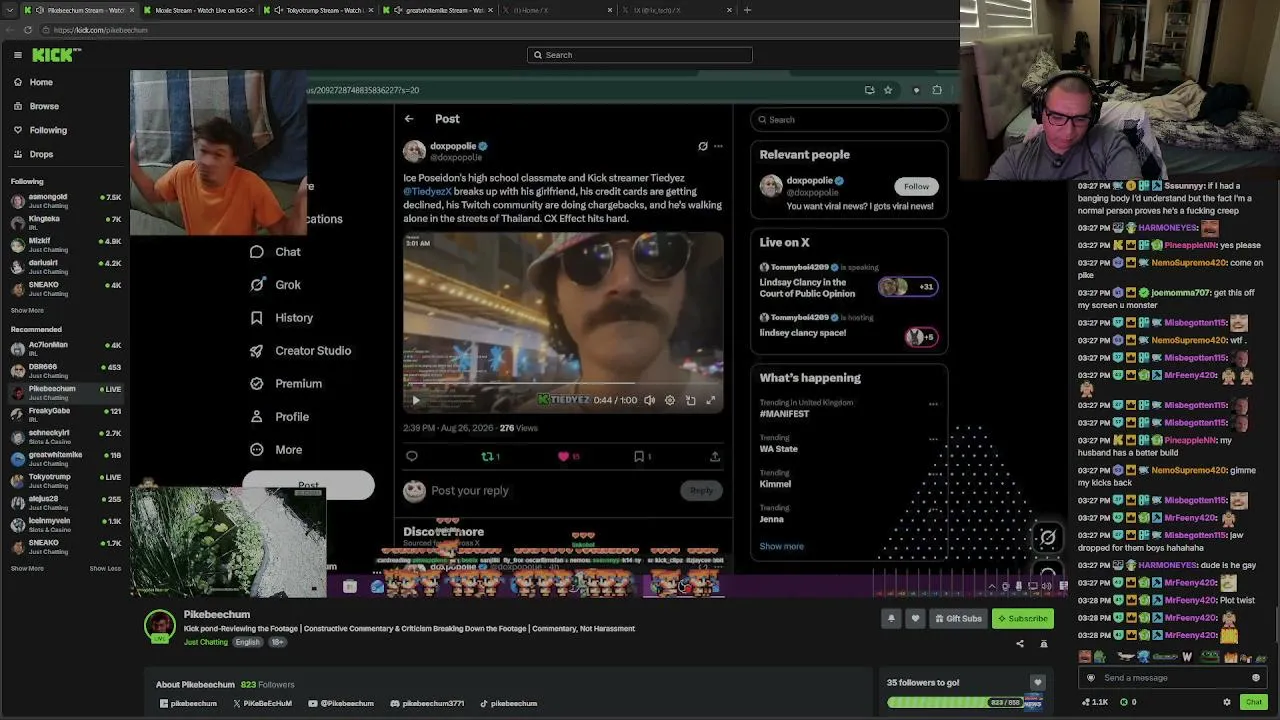Open the three-dot menu on doxpopolie's post

(718, 146)
